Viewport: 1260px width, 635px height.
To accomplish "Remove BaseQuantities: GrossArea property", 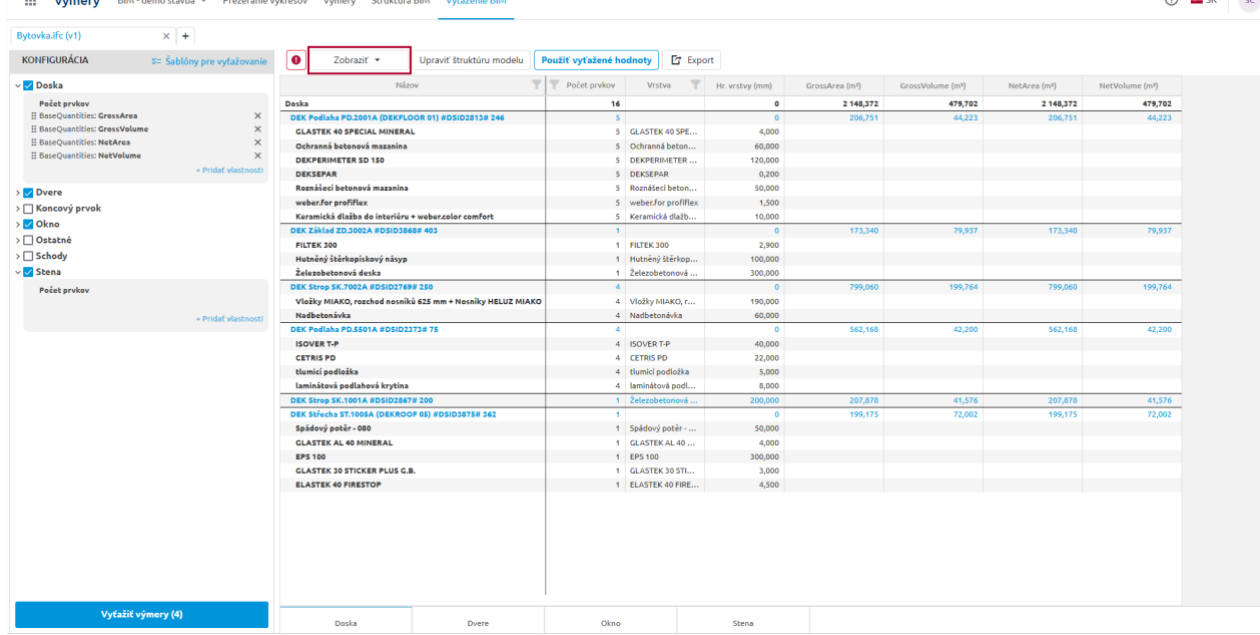I will (258, 116).
